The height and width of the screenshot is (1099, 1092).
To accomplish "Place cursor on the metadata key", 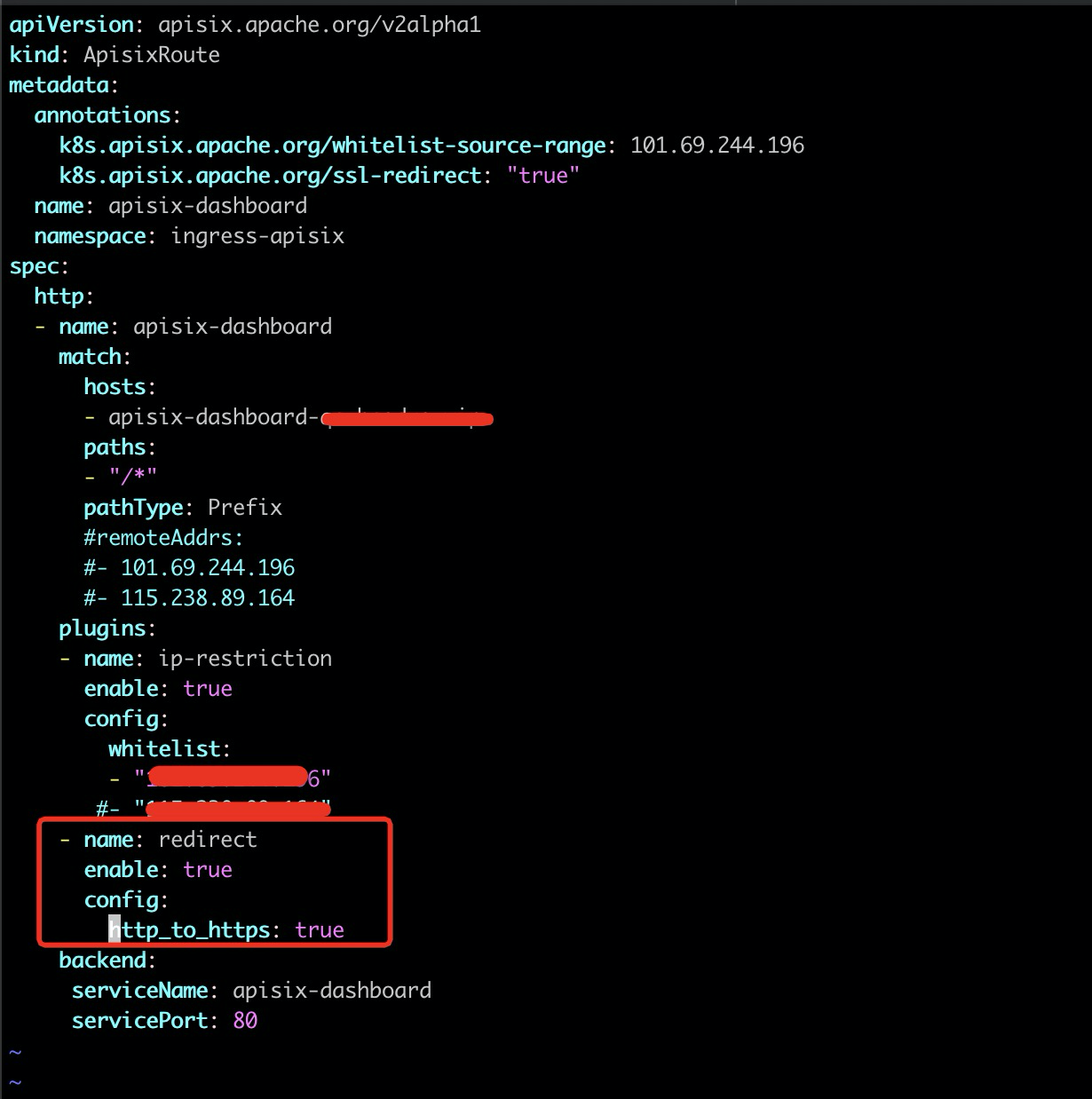I will [x=59, y=85].
